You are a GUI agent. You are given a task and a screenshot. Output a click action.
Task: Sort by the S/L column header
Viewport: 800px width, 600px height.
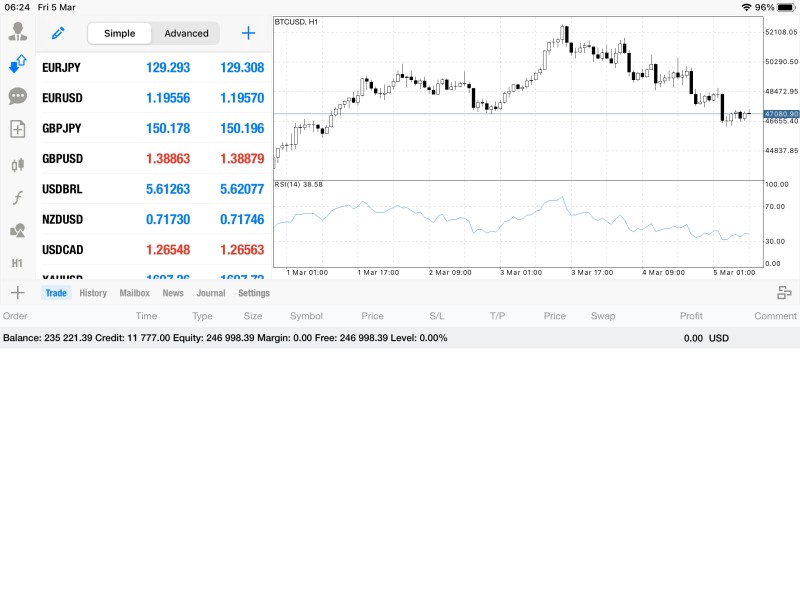tap(437, 316)
